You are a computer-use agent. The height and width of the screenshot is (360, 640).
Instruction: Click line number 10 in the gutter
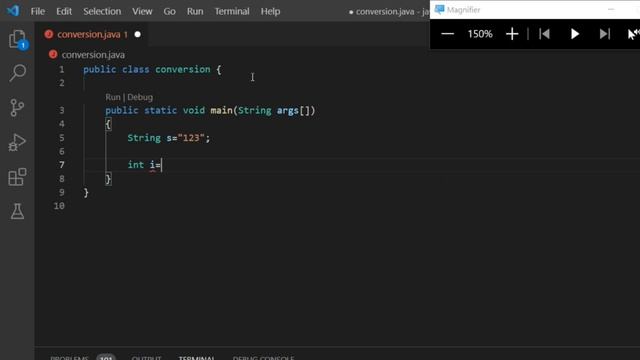point(59,206)
